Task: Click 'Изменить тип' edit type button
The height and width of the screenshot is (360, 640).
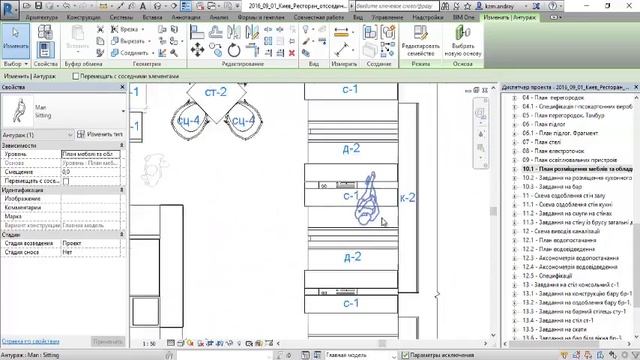Action: click(x=100, y=134)
